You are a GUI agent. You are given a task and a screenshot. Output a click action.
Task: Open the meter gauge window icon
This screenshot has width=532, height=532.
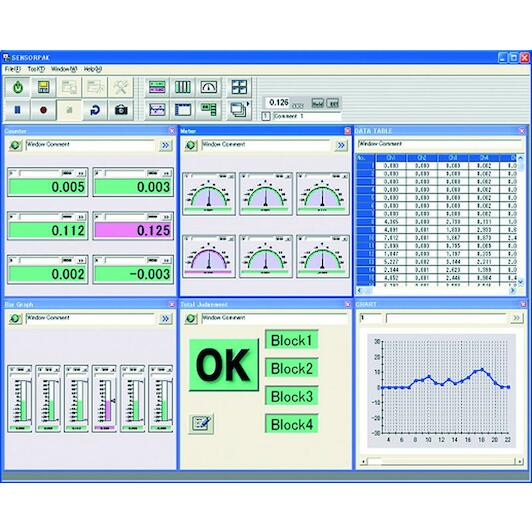(x=209, y=87)
